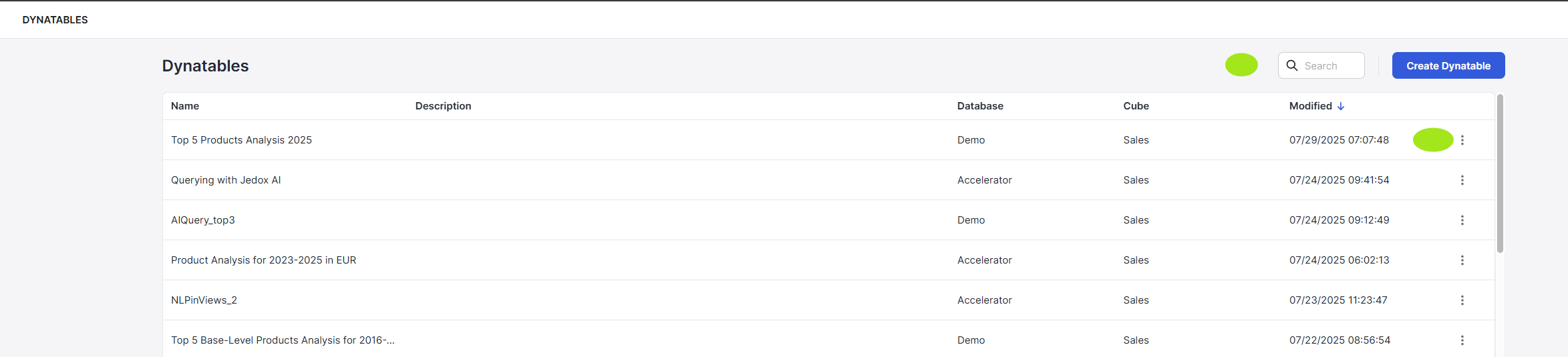The image size is (1568, 357).
Task: Click the search magnifier icon
Action: (x=1292, y=65)
